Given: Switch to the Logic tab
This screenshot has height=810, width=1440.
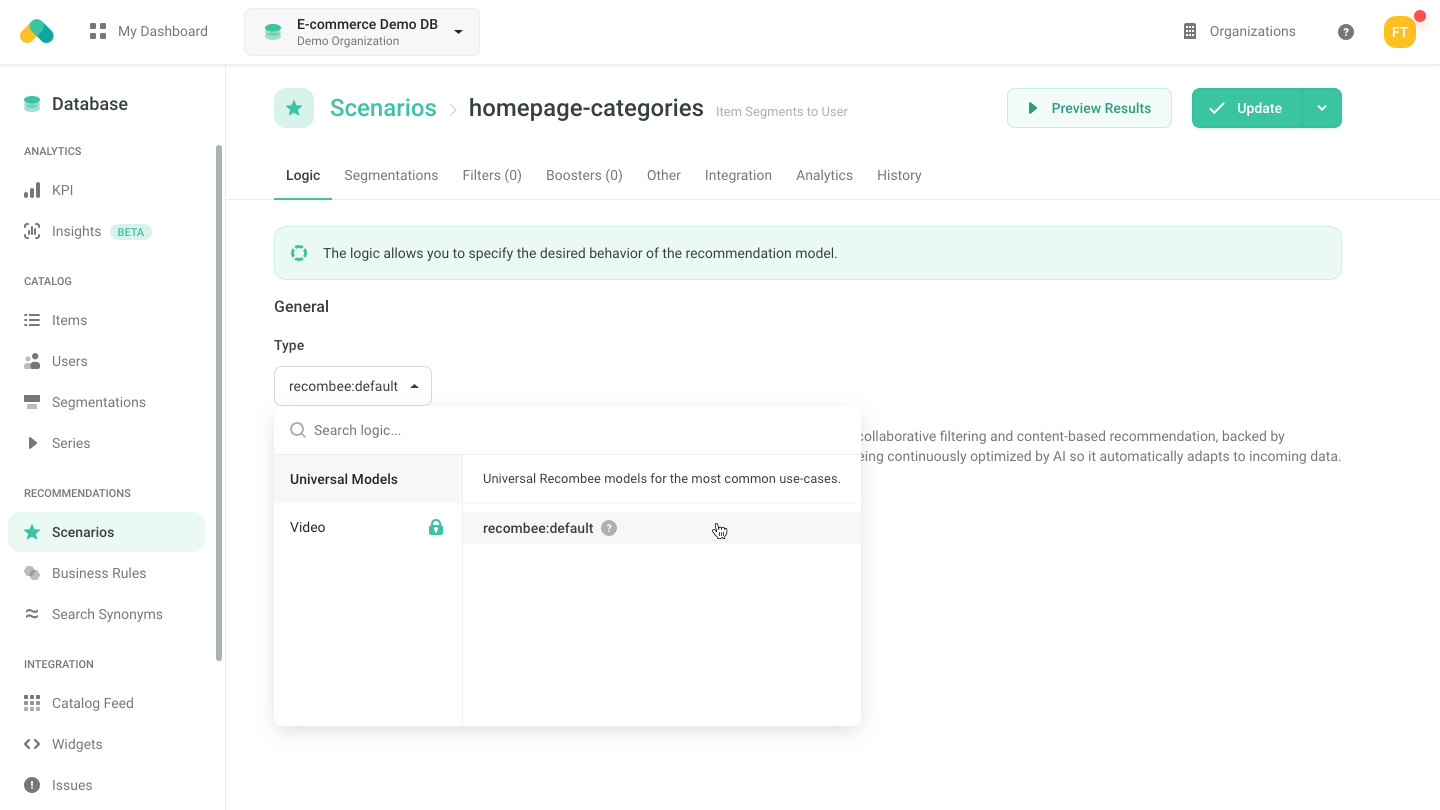Looking at the screenshot, I should tap(303, 175).
